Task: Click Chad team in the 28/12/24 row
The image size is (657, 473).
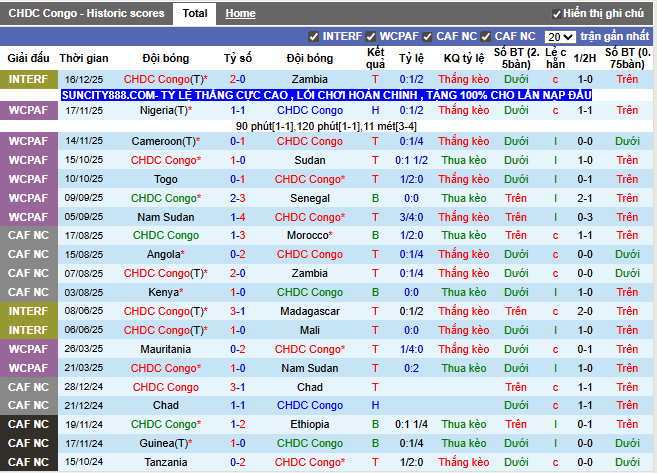Action: pos(310,387)
